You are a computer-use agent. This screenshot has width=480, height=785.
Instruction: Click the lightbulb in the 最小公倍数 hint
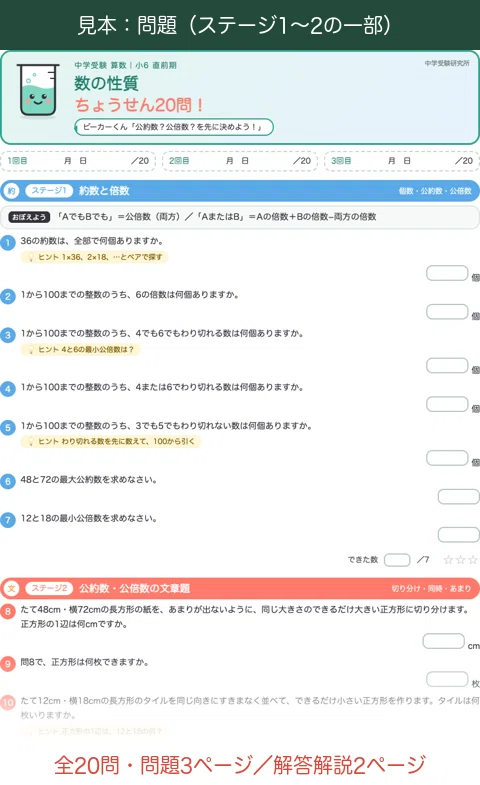click(31, 349)
